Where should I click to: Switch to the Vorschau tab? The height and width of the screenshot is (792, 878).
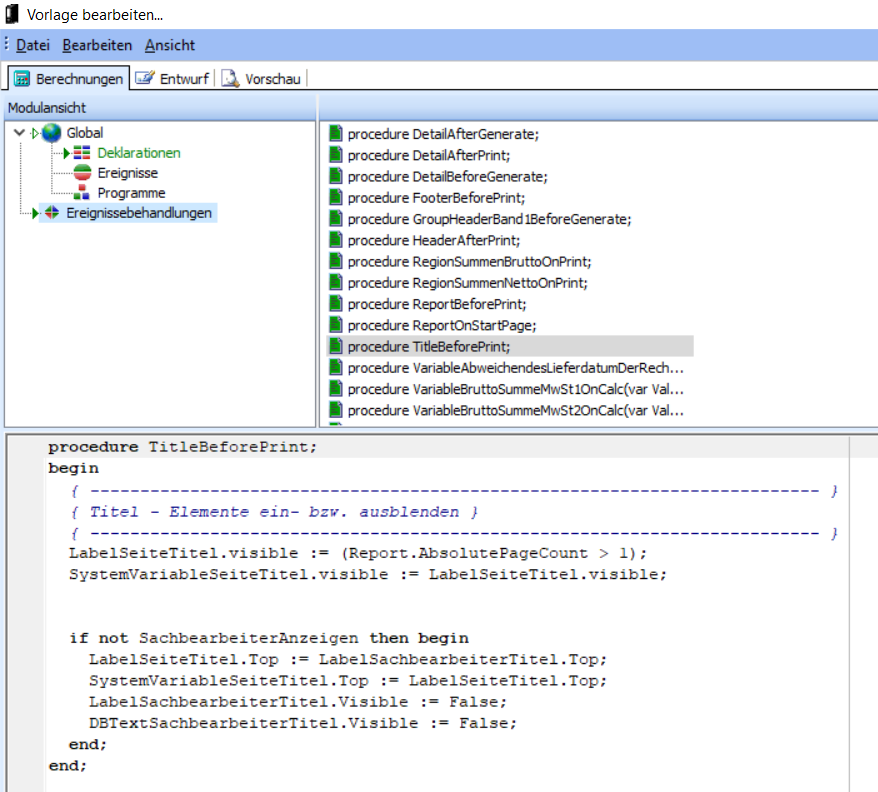tap(261, 78)
